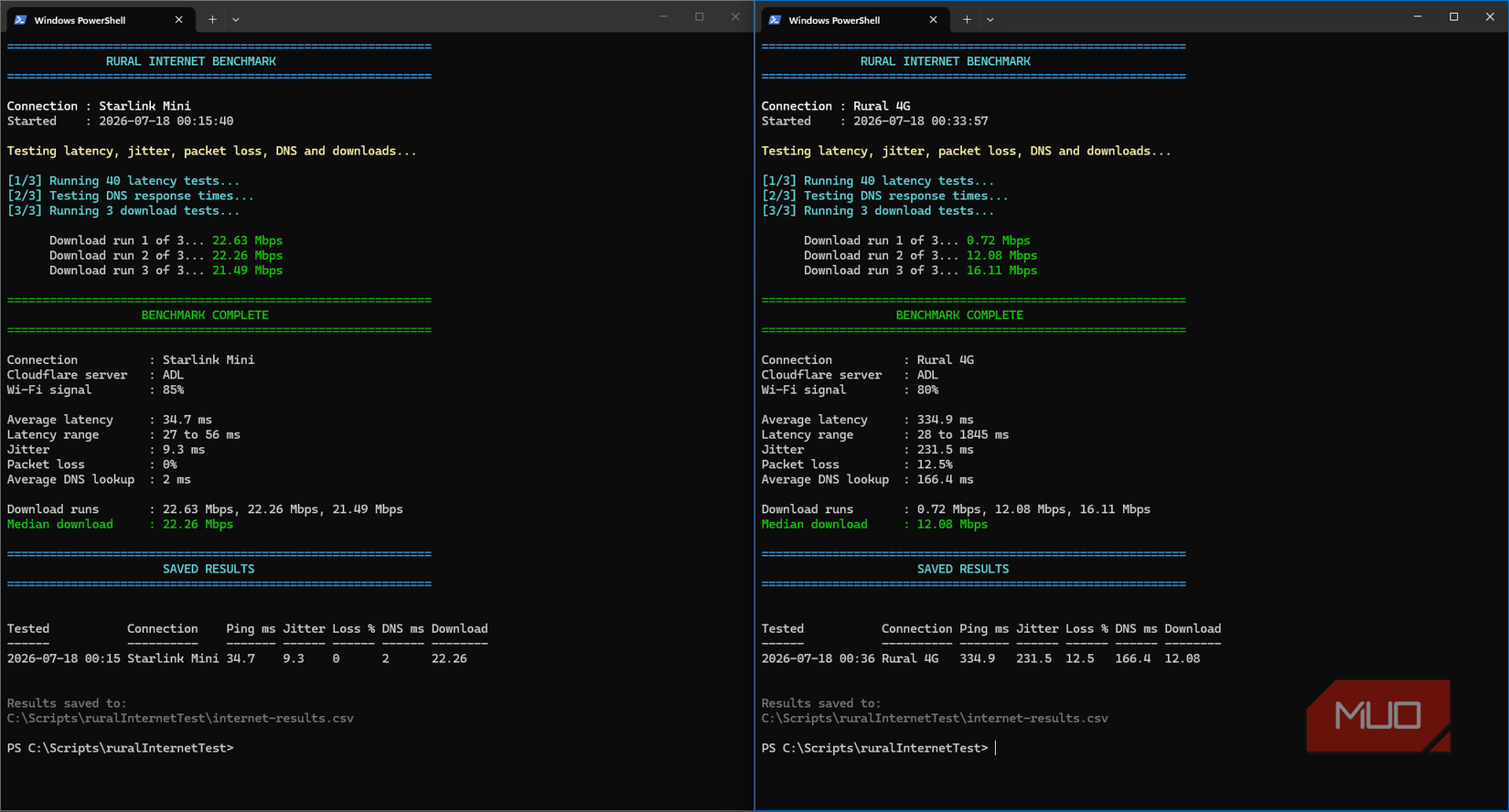Expand profile dropdown in left PowerShell window

[236, 19]
